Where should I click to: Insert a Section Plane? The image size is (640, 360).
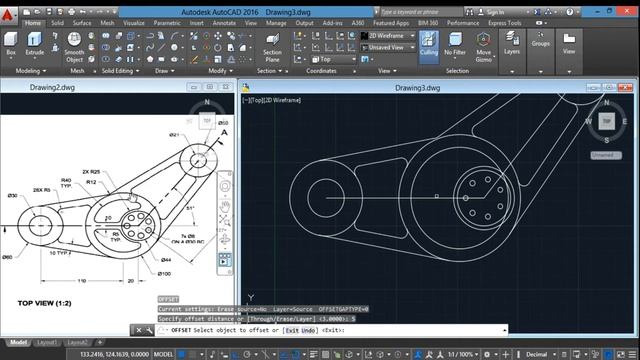click(x=272, y=47)
